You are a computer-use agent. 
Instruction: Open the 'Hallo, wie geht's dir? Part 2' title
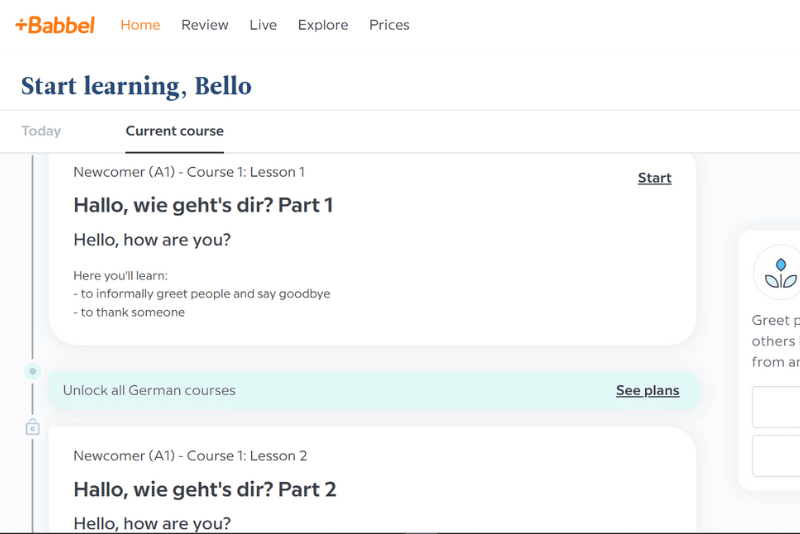coord(204,489)
